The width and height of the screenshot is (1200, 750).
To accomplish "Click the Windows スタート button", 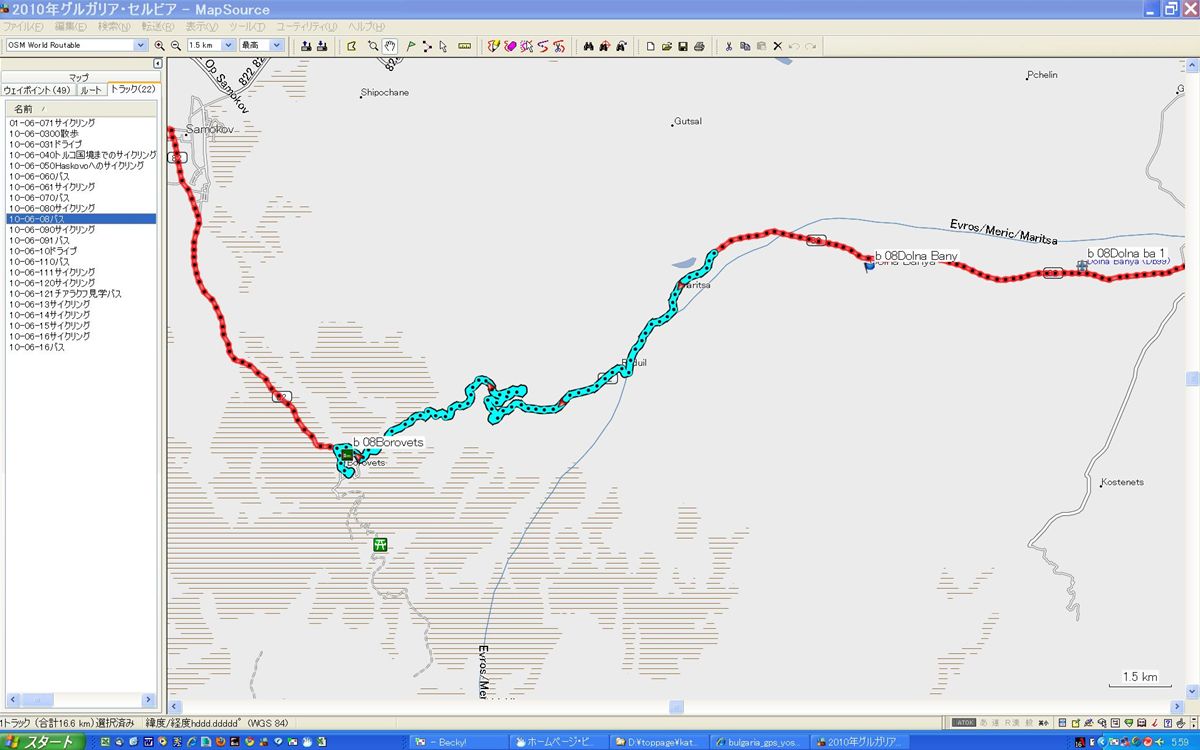I will click(x=40, y=742).
